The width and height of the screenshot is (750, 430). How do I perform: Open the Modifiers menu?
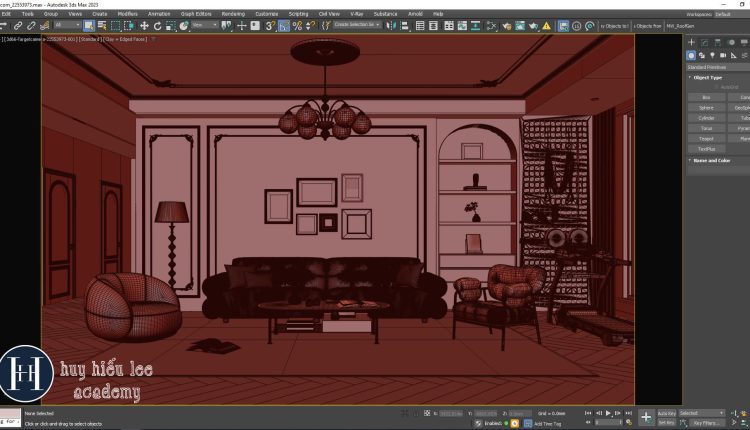coord(128,14)
